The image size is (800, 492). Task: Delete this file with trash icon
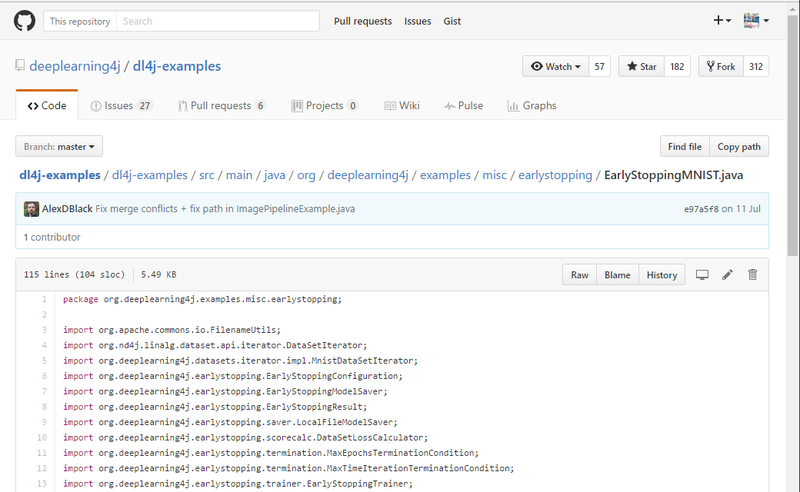753,275
